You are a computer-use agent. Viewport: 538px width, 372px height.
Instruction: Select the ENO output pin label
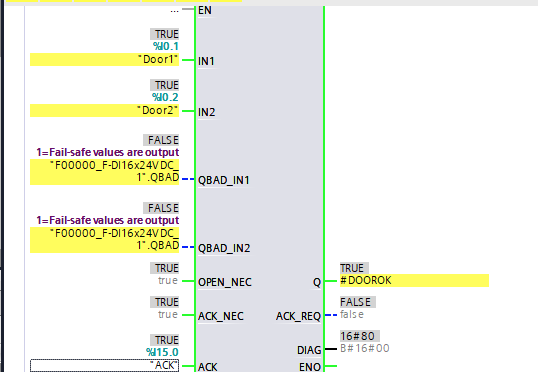click(310, 367)
